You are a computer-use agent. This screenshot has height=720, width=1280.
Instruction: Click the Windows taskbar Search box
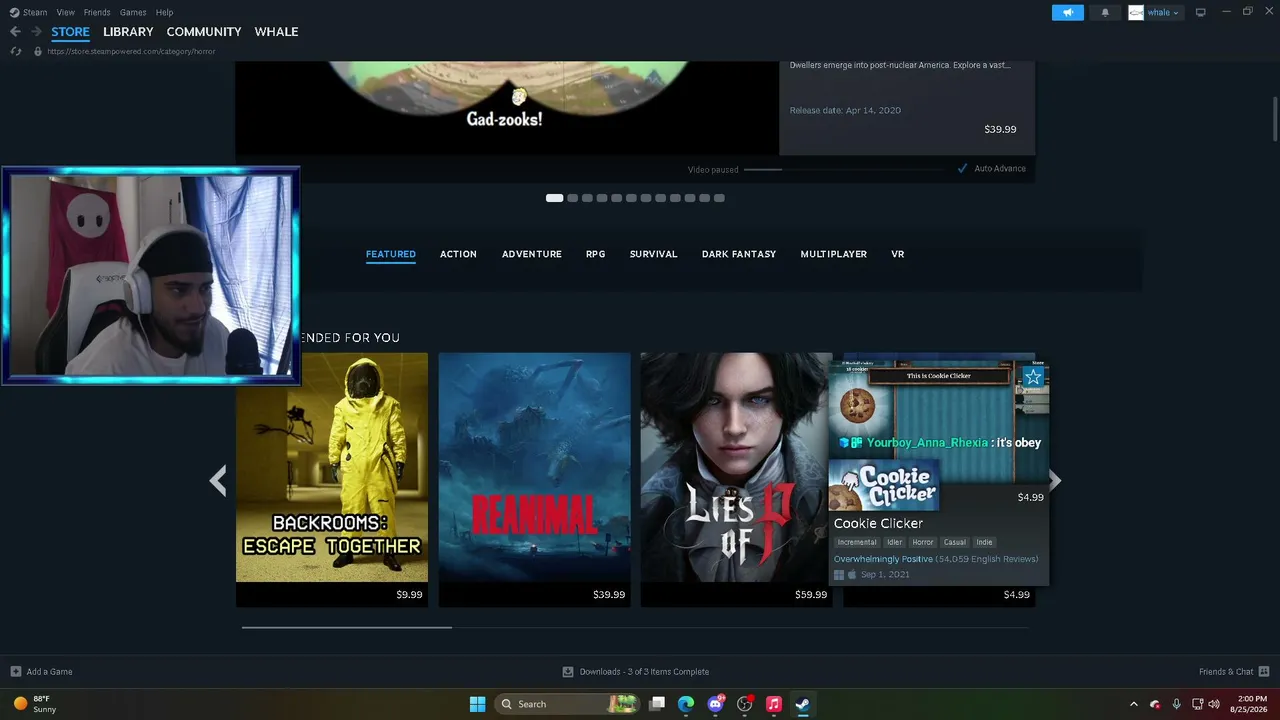tap(568, 704)
